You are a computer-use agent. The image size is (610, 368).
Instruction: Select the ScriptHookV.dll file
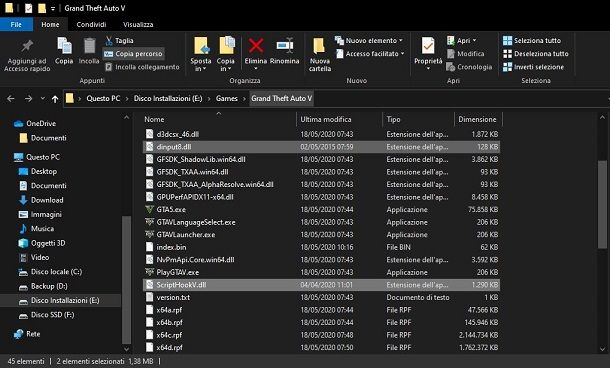point(321,285)
